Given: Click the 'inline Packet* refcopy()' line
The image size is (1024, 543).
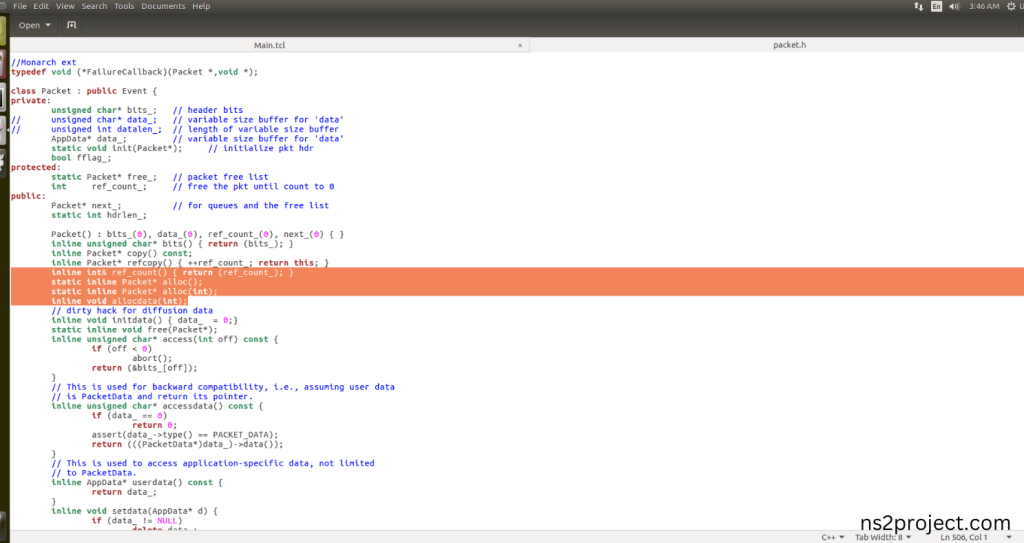Looking at the screenshot, I should (x=190, y=263).
